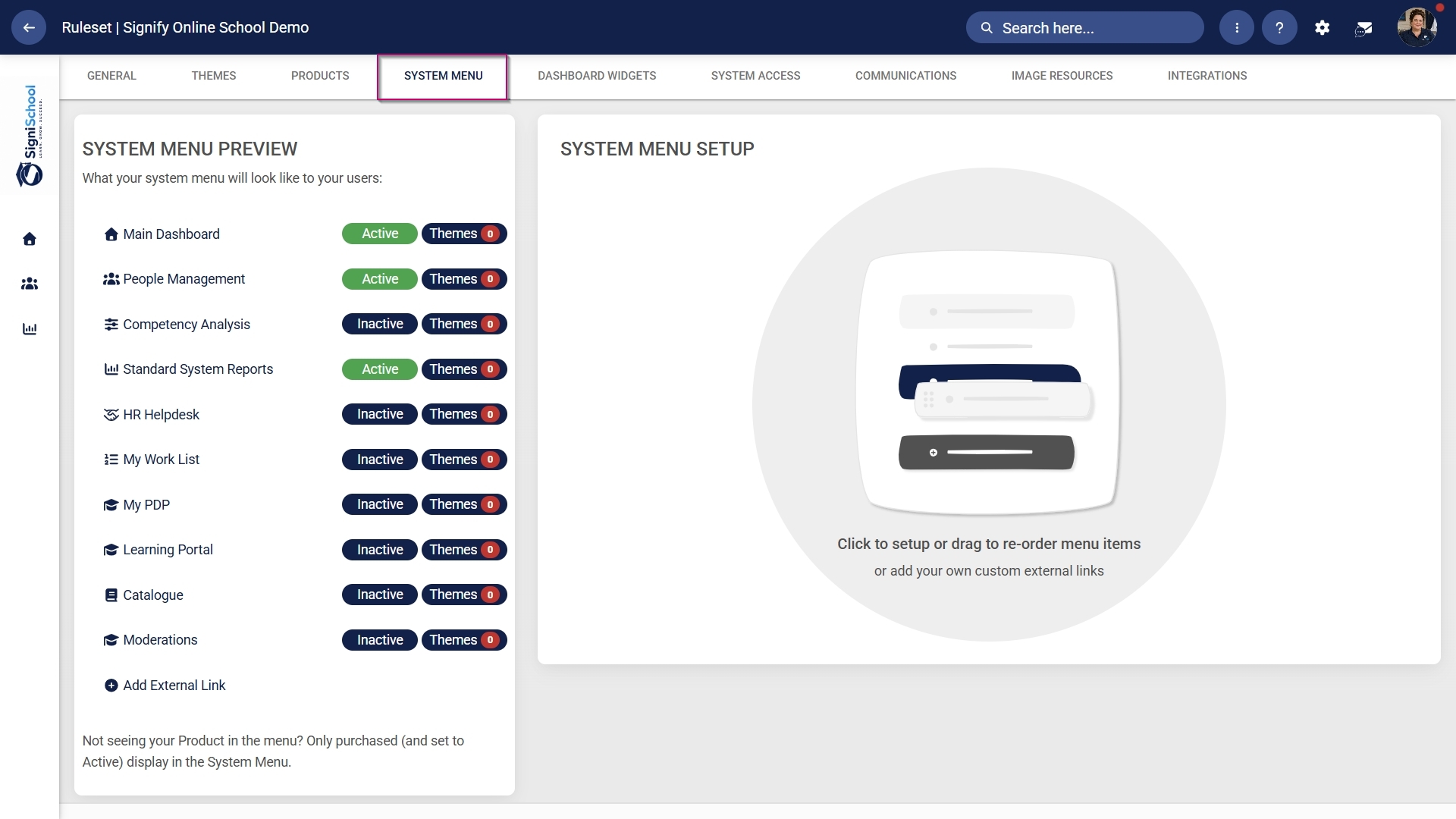
Task: Open Themes for My Work List
Action: pos(464,460)
